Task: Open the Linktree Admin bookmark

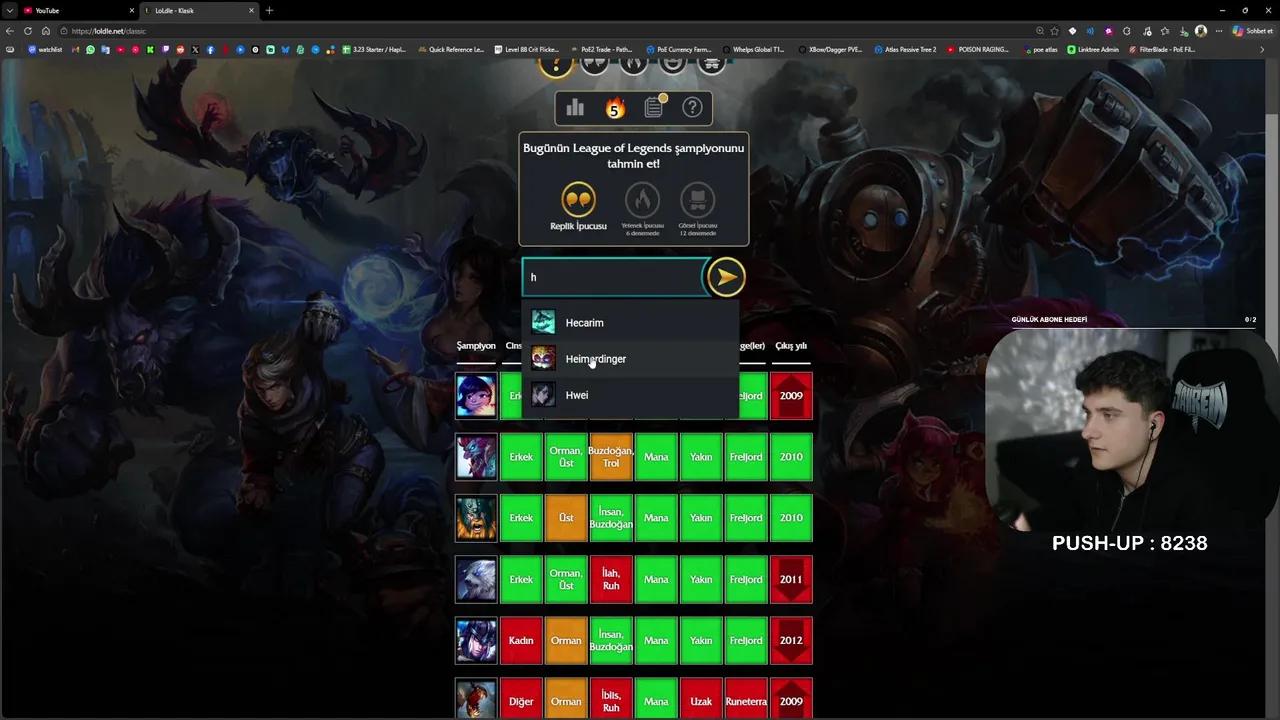Action: click(1093, 49)
